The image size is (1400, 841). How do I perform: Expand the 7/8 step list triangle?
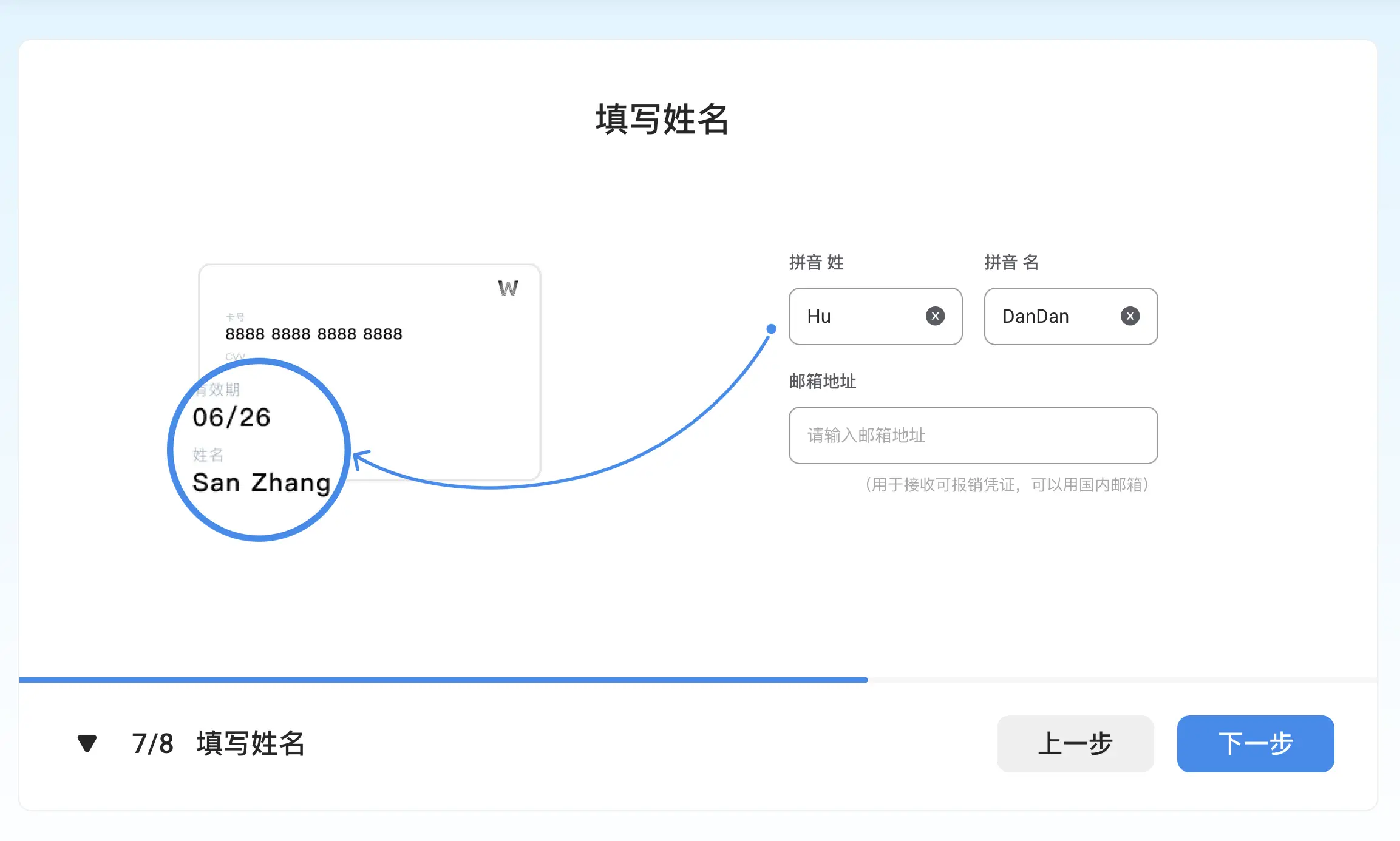click(x=87, y=743)
